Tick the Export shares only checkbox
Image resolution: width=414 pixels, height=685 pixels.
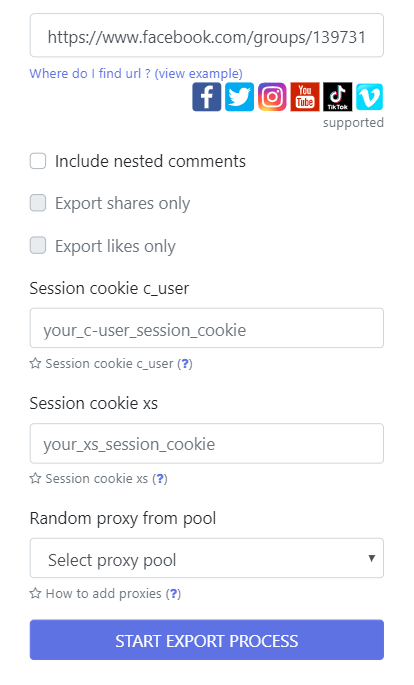[38, 203]
